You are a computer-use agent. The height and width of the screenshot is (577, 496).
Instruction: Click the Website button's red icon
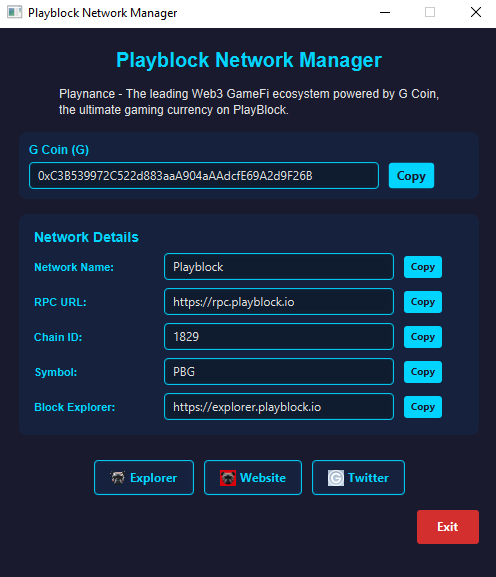click(x=228, y=478)
